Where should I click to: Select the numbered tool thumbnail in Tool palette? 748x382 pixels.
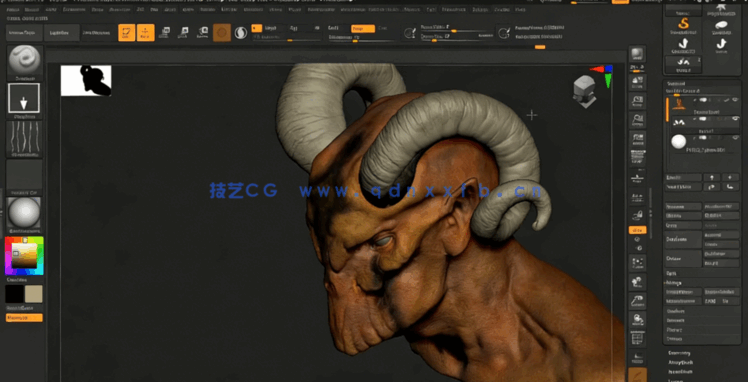pos(684,64)
